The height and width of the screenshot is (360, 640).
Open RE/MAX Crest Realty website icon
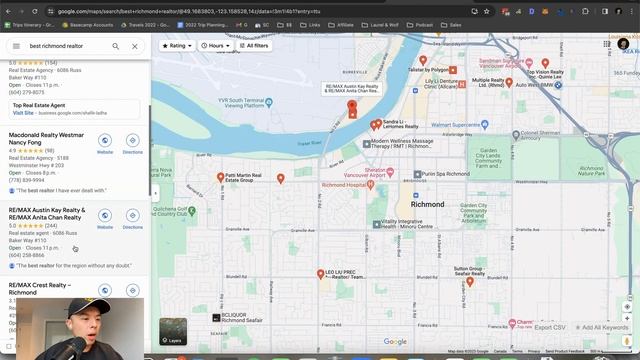[x=105, y=290]
